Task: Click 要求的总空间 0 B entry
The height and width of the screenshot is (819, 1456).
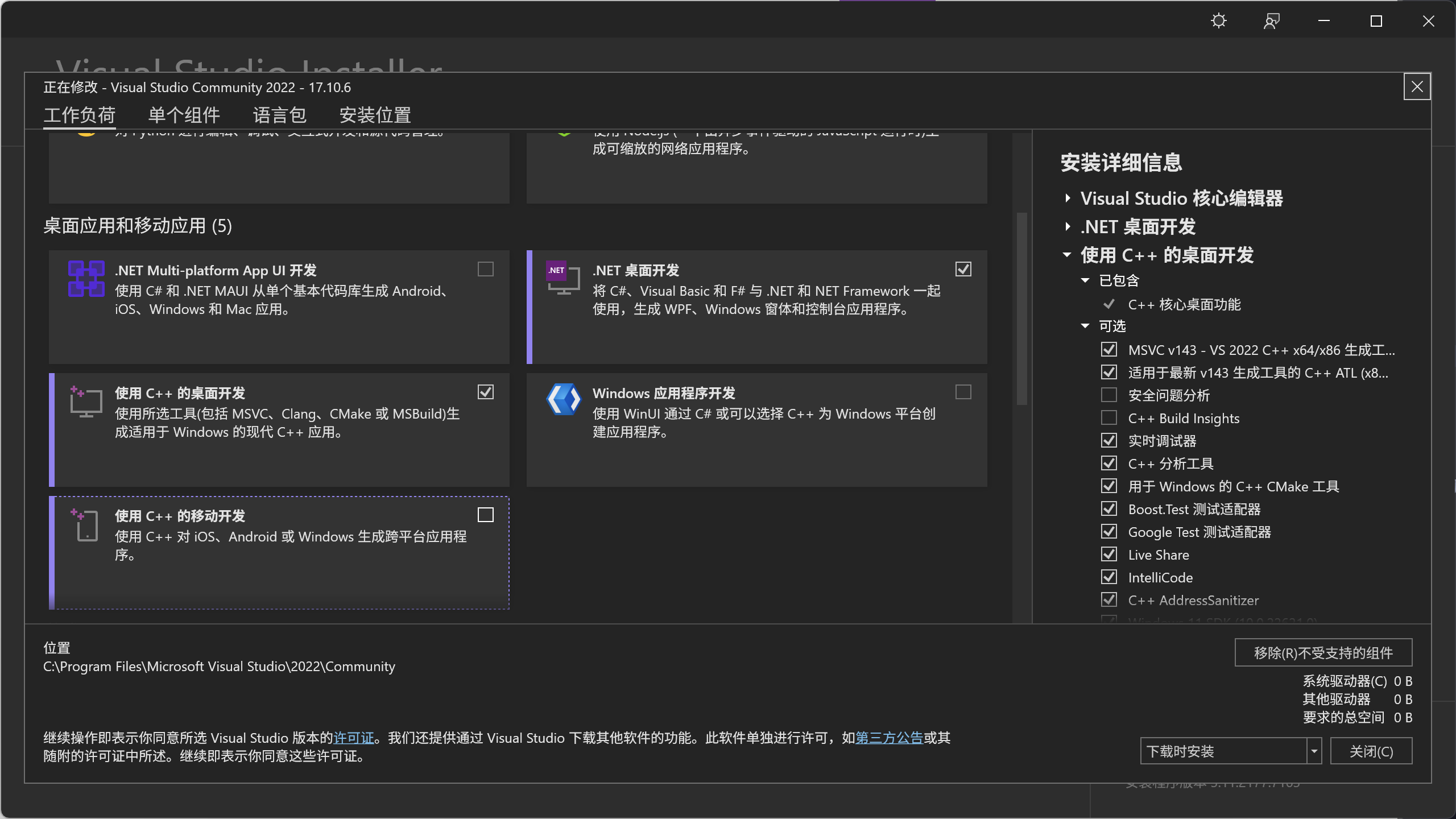Action: (x=1358, y=717)
